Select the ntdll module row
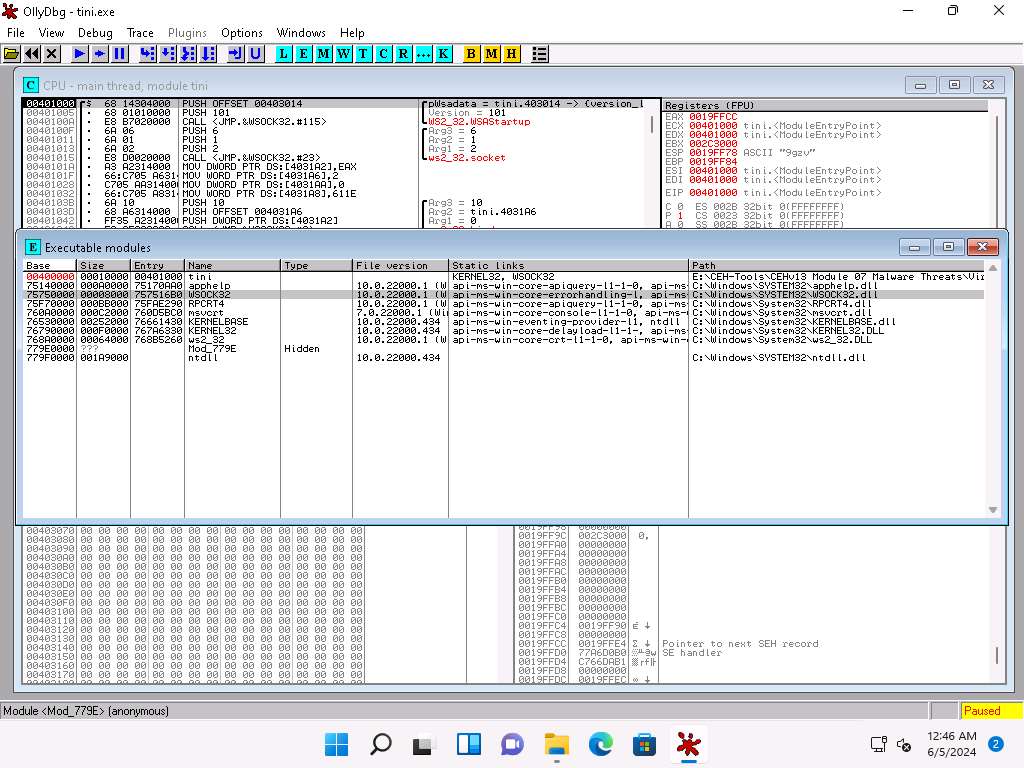This screenshot has height=768, width=1024. click(202, 357)
